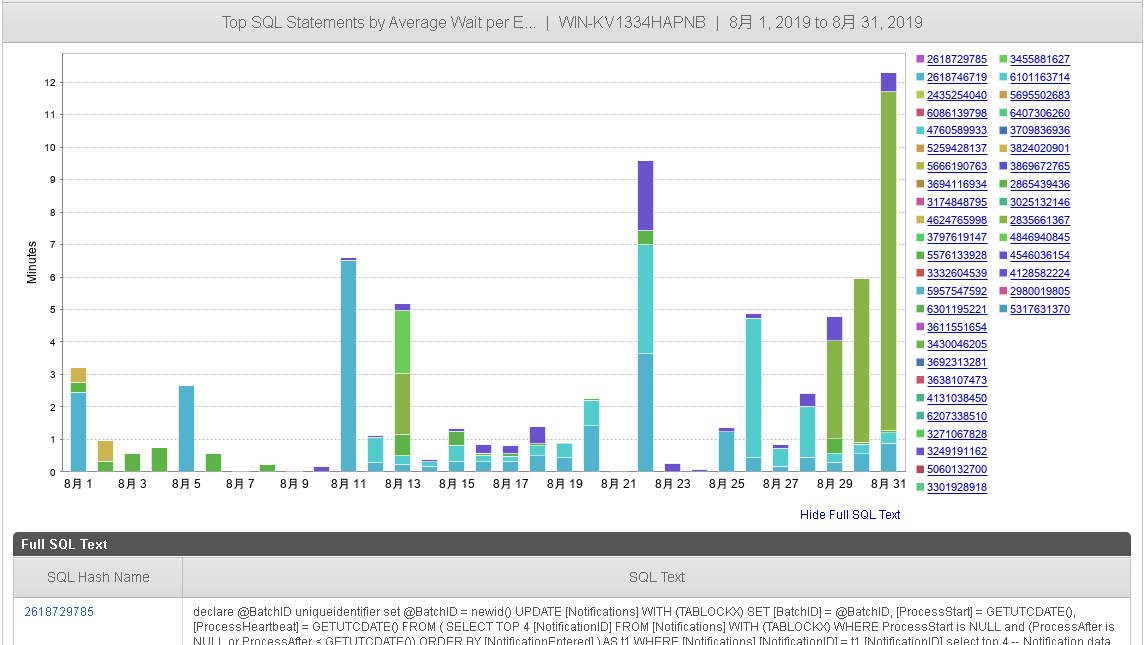Select legend entry 2618746719
This screenshot has width=1145, height=645.
[957, 77]
